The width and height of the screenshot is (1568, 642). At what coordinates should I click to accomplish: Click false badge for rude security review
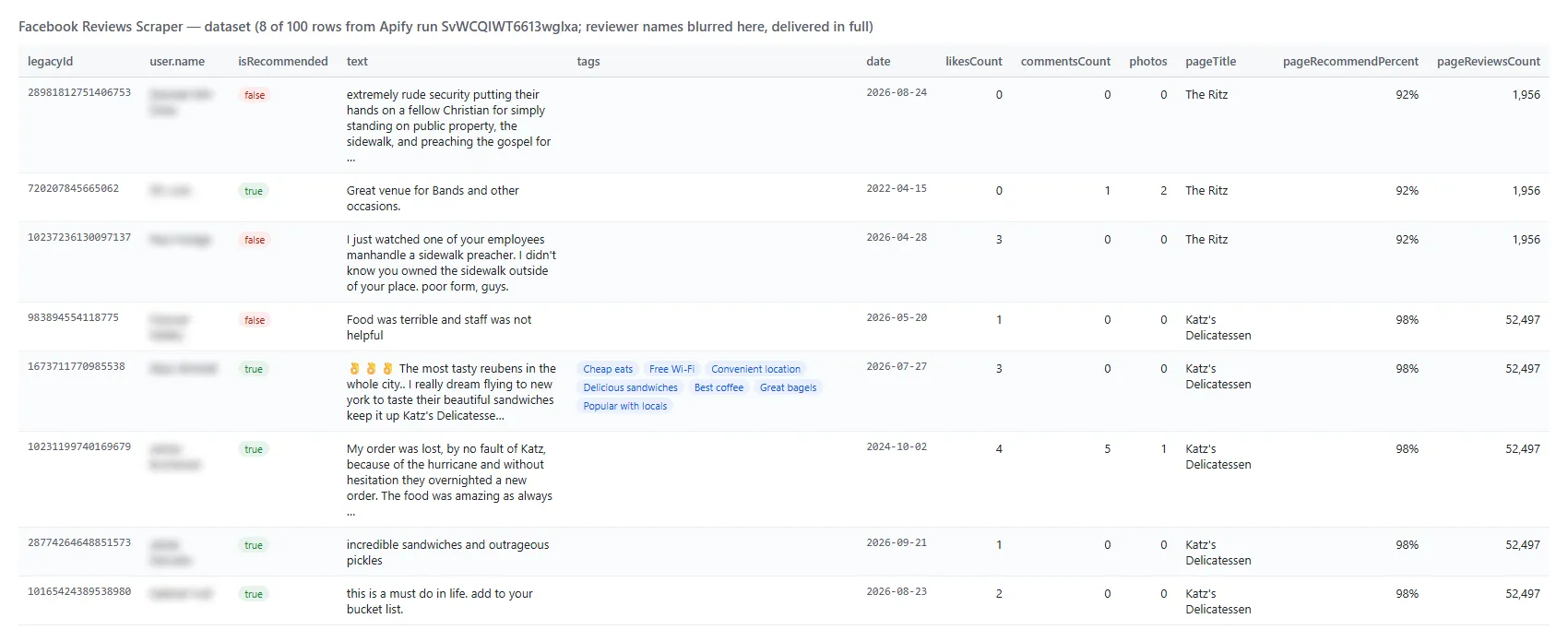(x=255, y=95)
